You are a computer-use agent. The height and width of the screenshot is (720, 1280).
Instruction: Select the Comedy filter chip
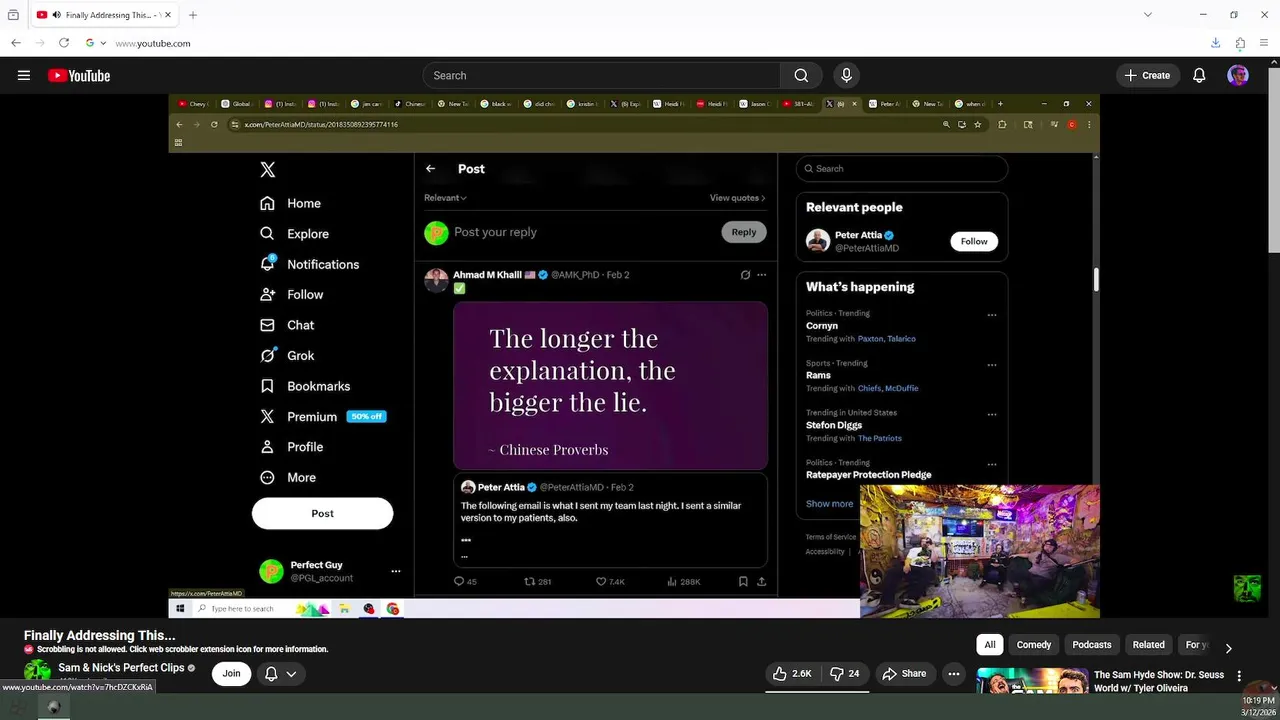click(1034, 645)
